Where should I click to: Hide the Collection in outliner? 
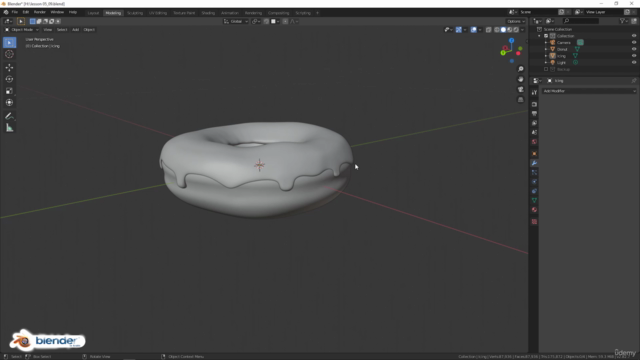pos(634,36)
